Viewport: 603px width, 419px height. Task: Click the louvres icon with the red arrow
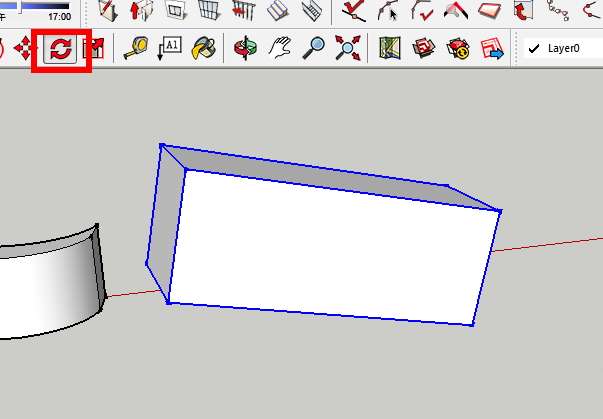[x=244, y=10]
